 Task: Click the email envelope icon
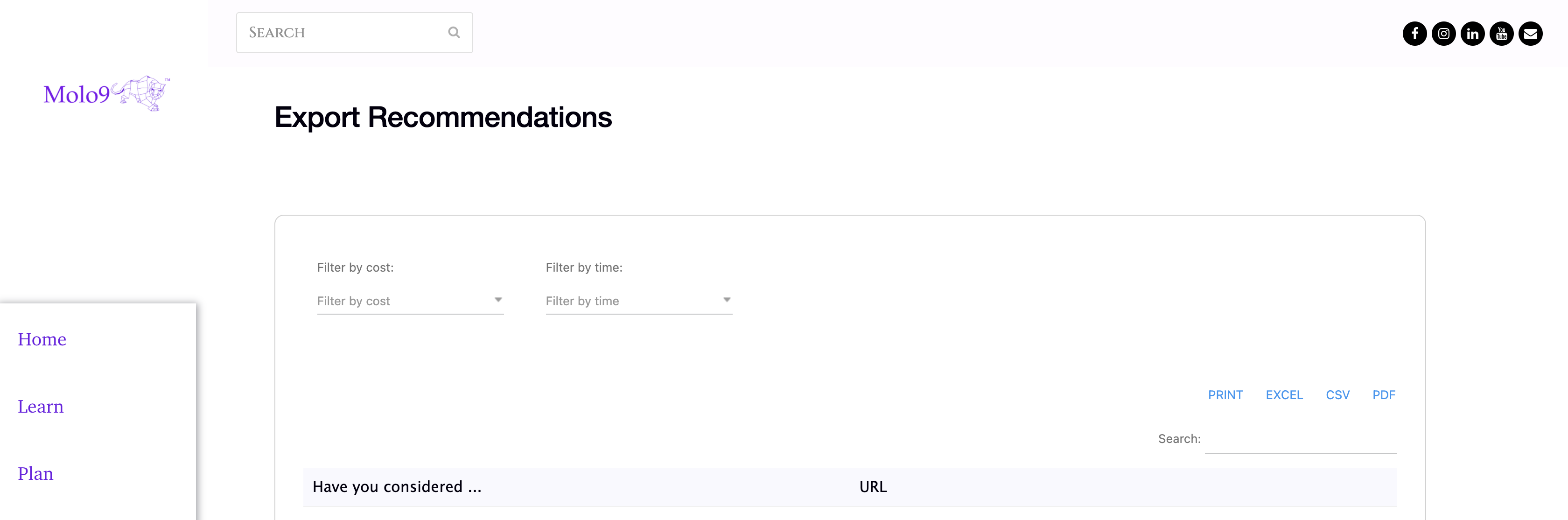[1530, 34]
